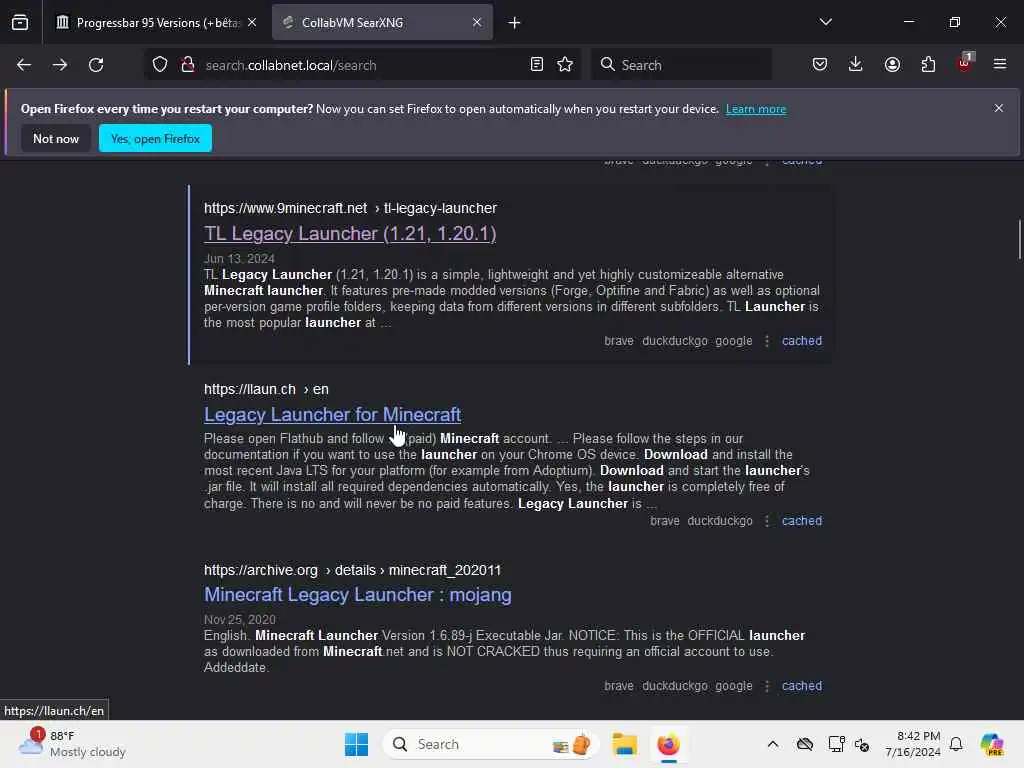Screen dimensions: 1024x768
Task: Expand the list all tabs chevron
Action: pos(826,22)
